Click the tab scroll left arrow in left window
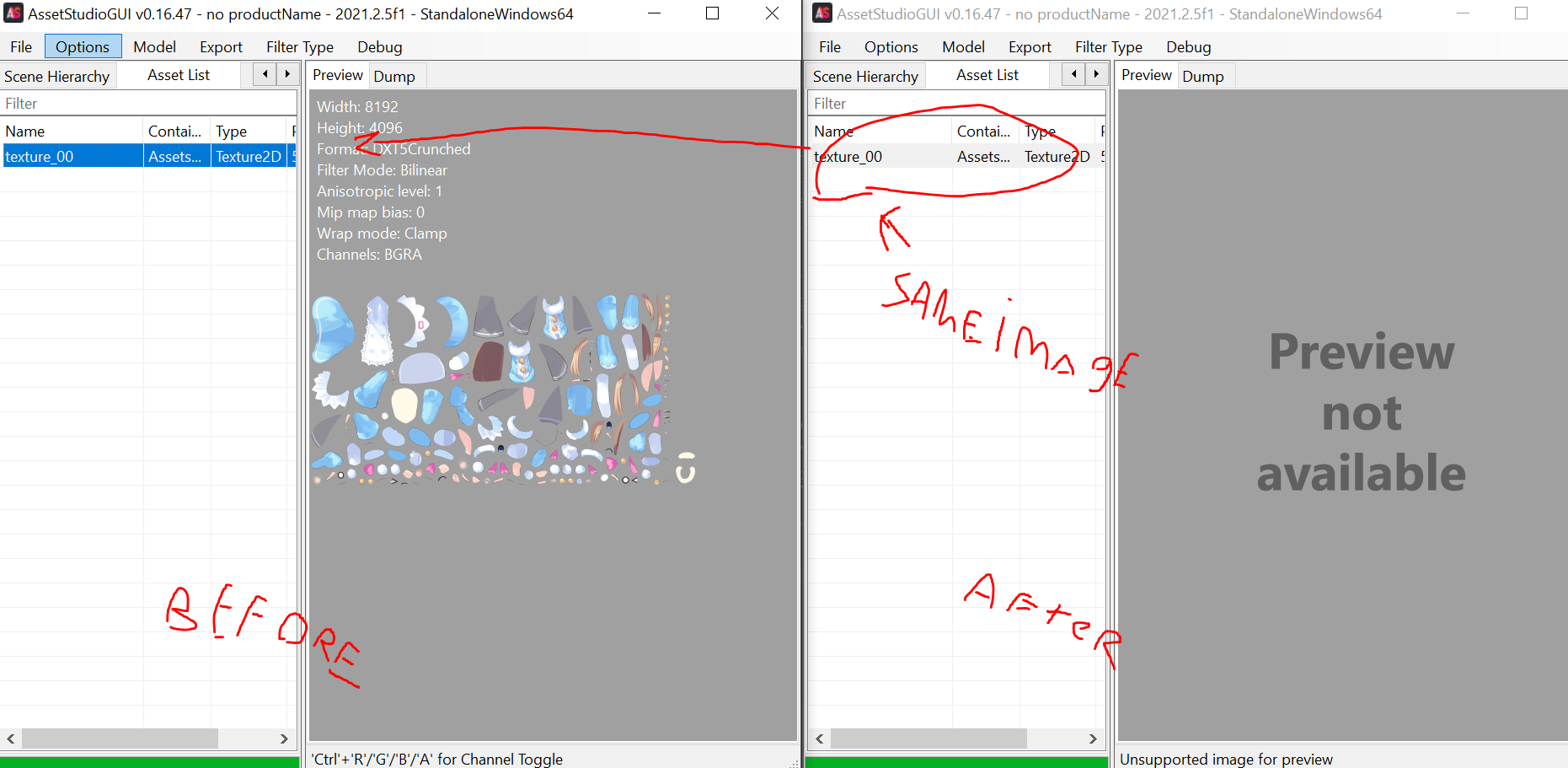The image size is (1568, 768). pyautogui.click(x=265, y=74)
